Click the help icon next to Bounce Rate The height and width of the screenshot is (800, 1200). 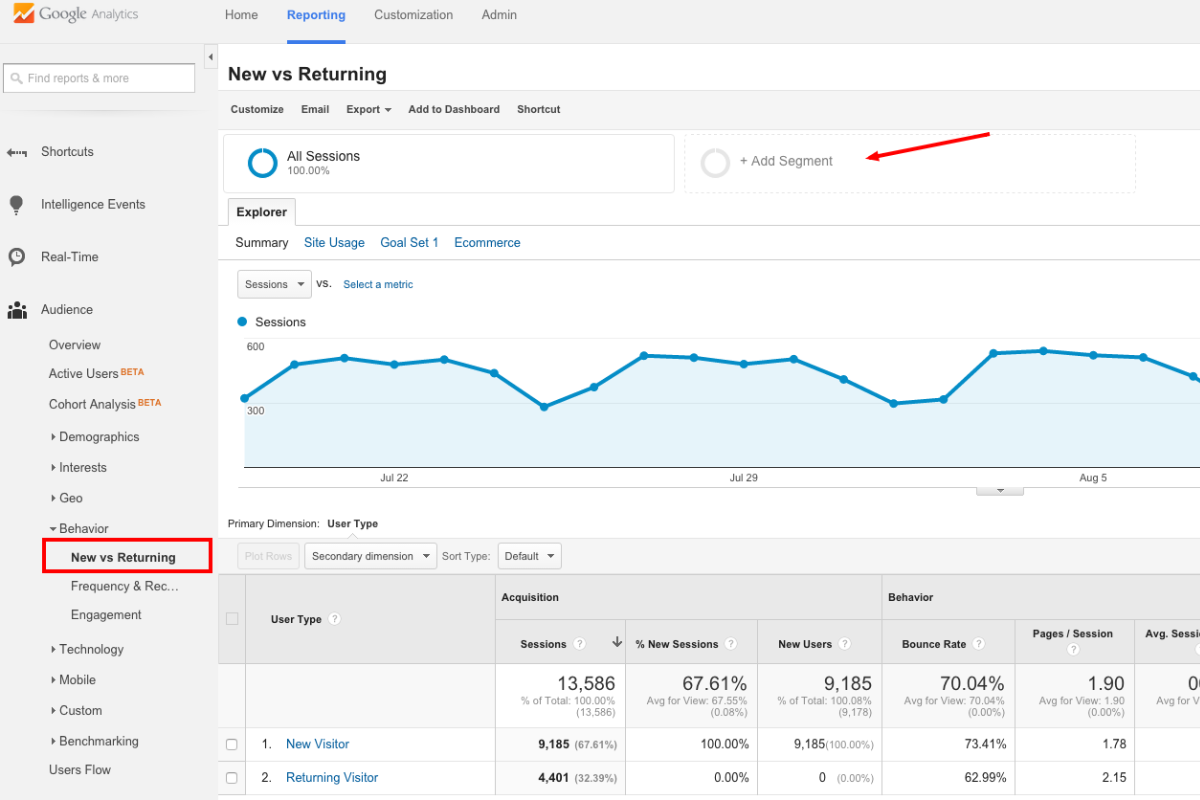[977, 644]
